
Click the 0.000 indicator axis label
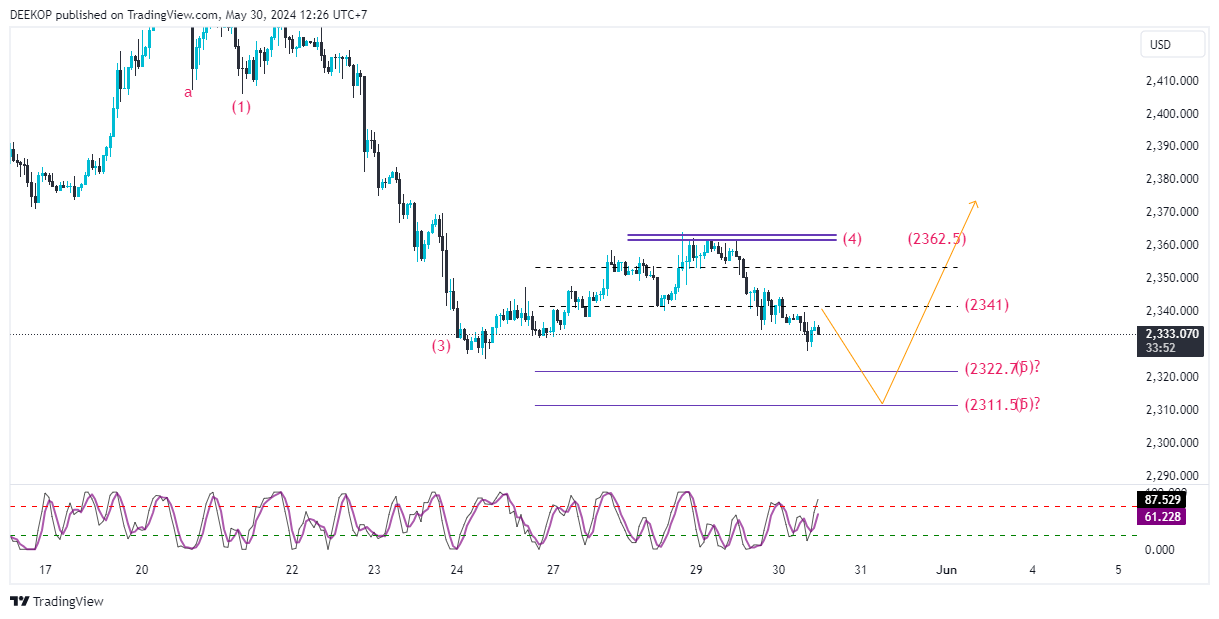point(1160,550)
